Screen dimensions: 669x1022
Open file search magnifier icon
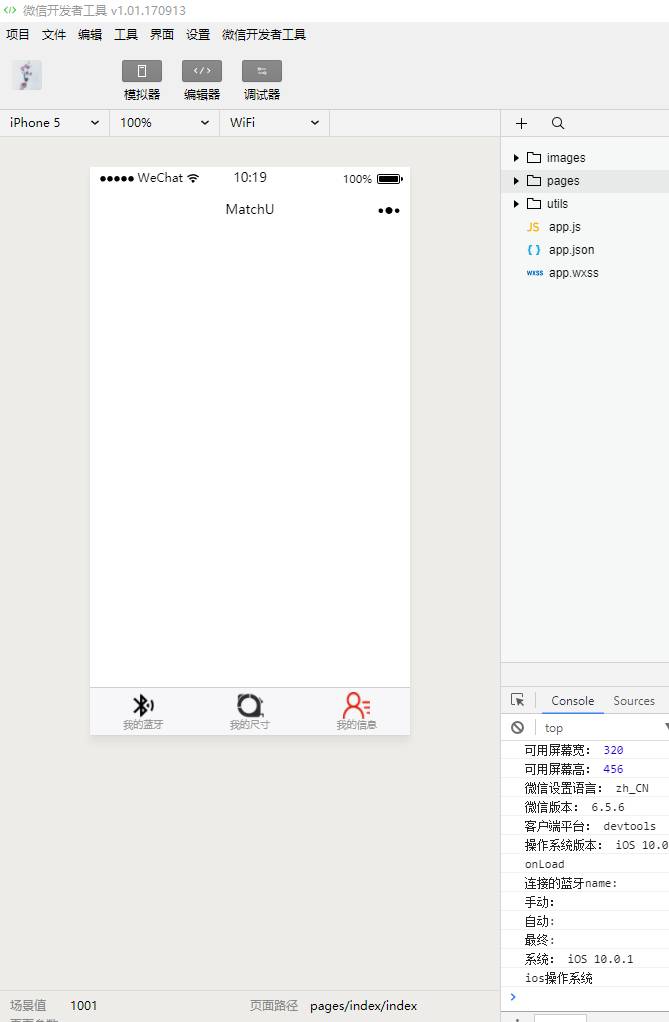(558, 123)
